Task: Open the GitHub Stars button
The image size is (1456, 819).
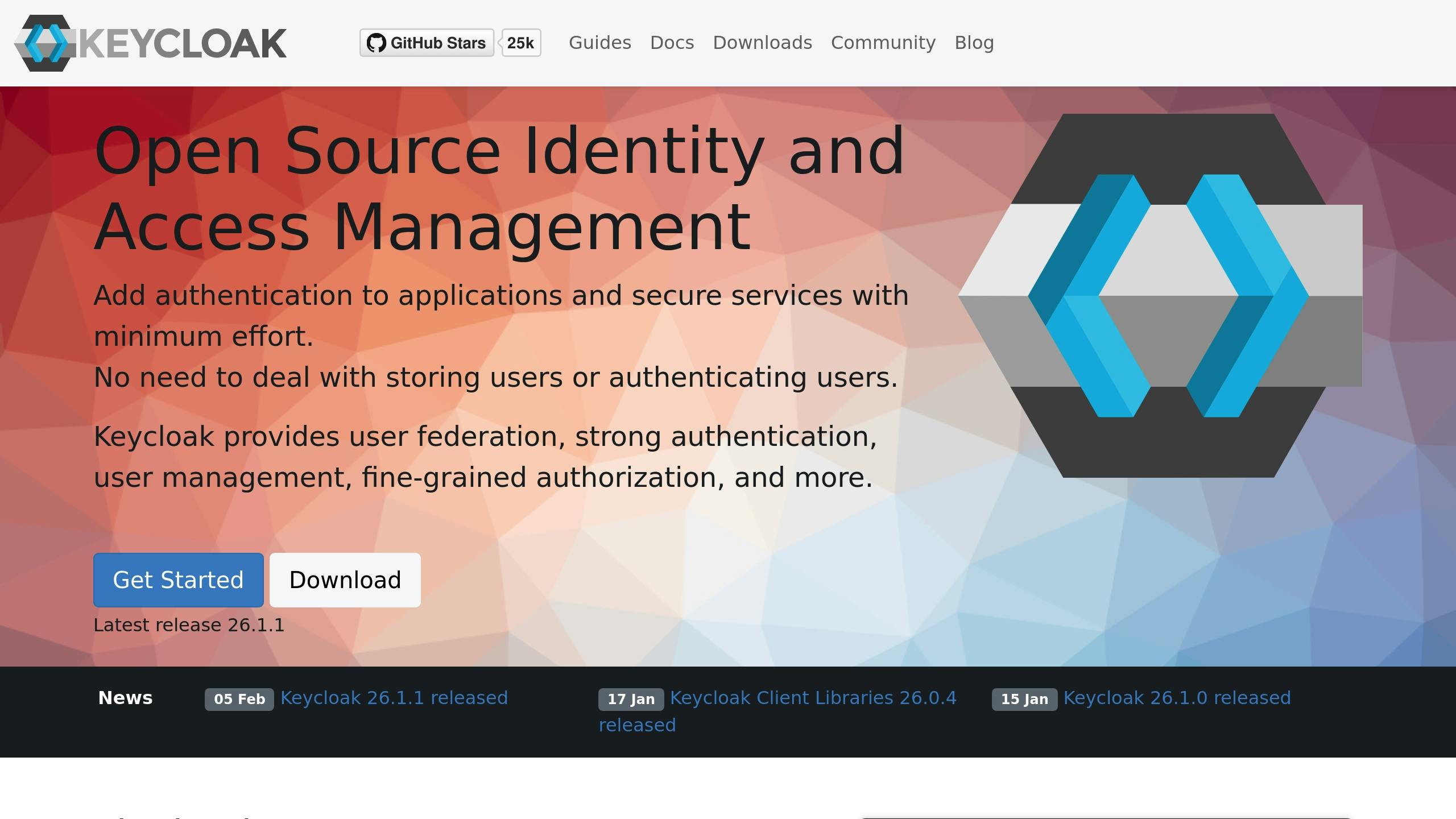Action: (x=427, y=43)
